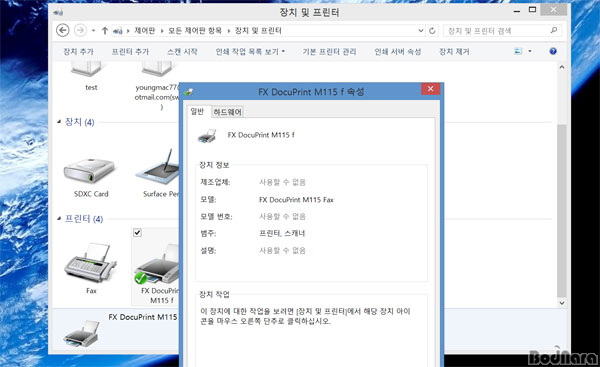The width and height of the screenshot is (600, 367).
Task: Collapse the 장치 (4) group
Action: click(59, 122)
